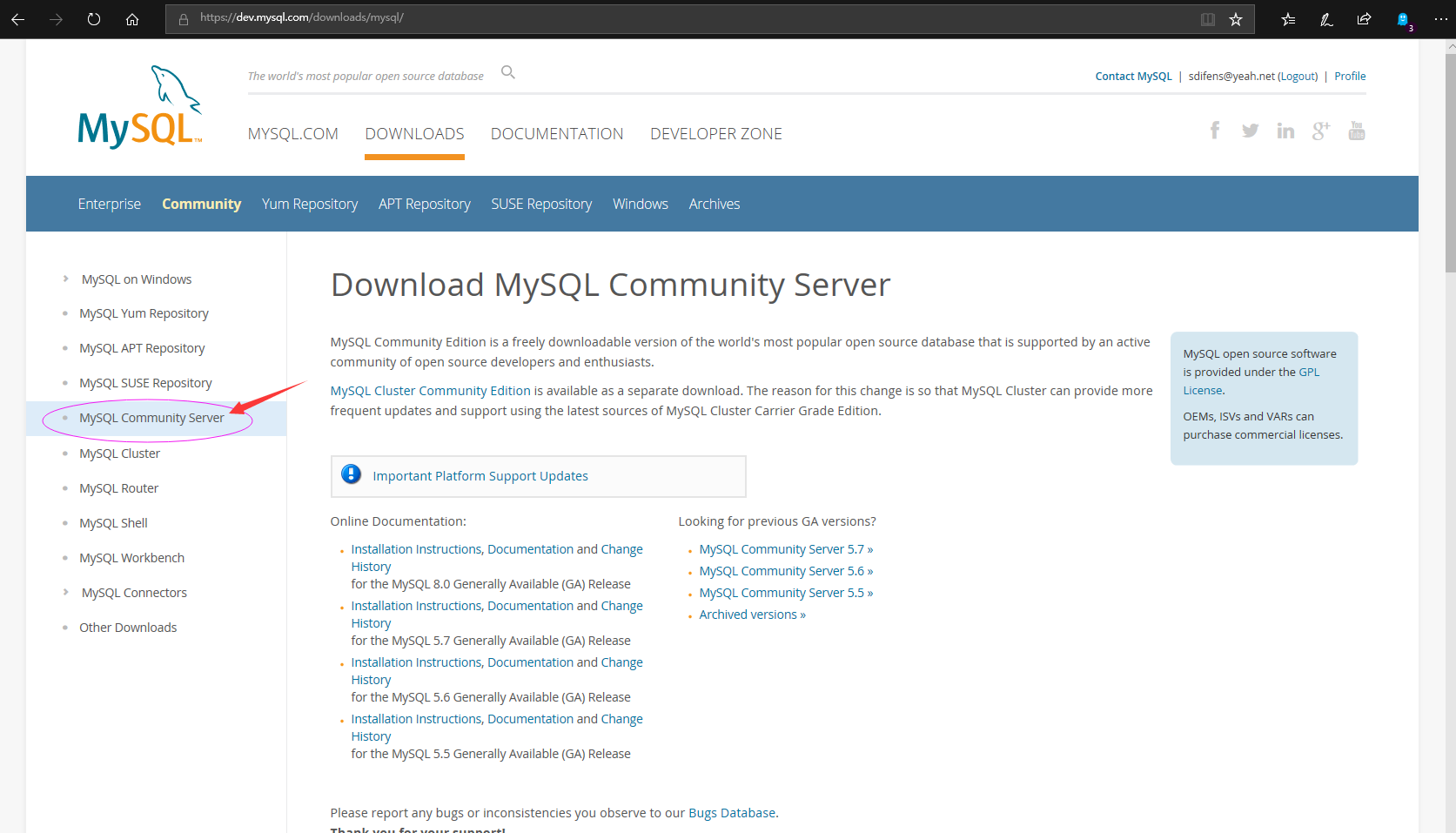Viewport: 1456px width, 833px height.
Task: Open MySQL Router sidebar item
Action: click(x=119, y=488)
